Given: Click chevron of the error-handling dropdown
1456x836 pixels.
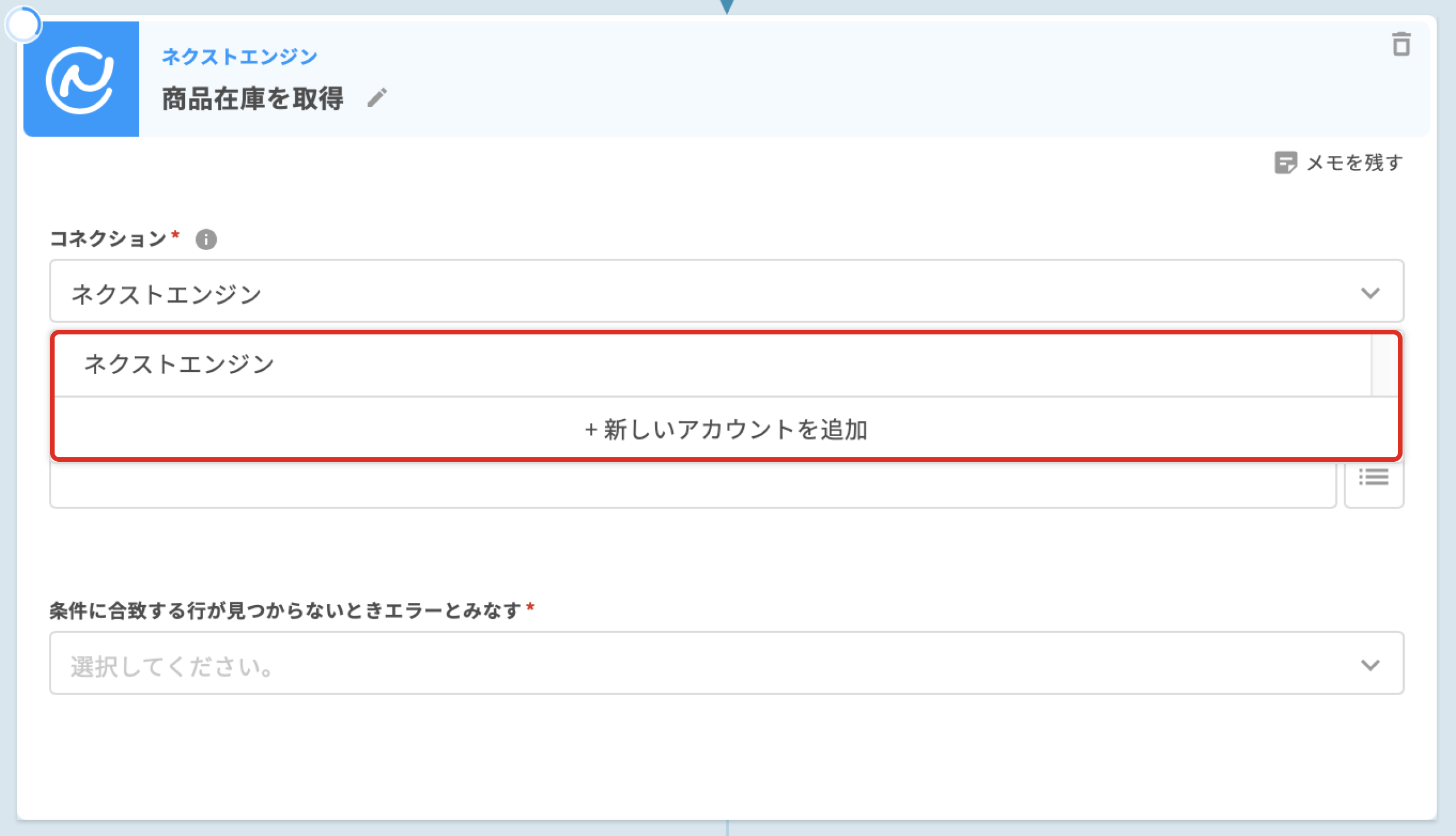Looking at the screenshot, I should click(x=1370, y=665).
